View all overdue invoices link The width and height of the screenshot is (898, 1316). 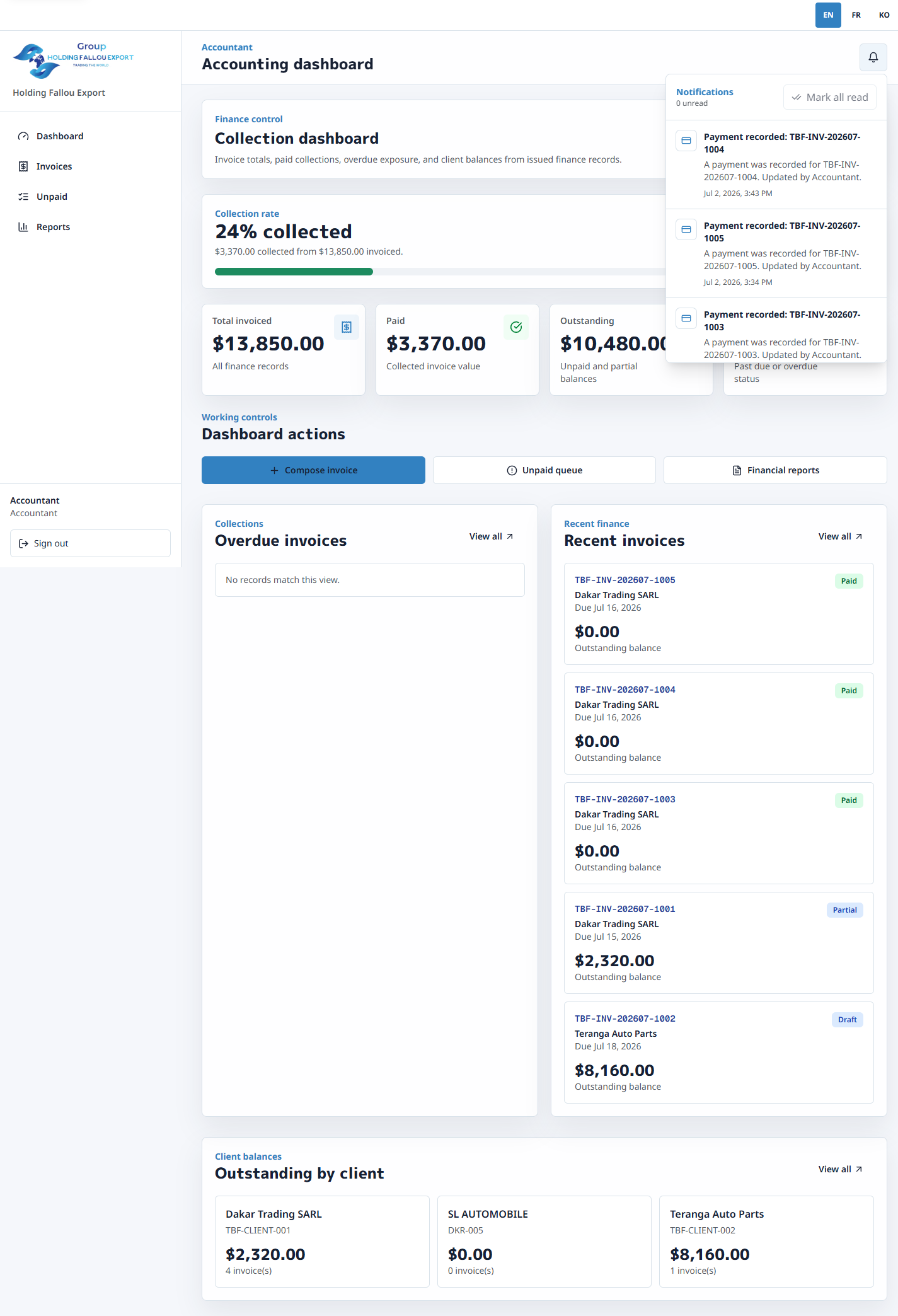(492, 536)
